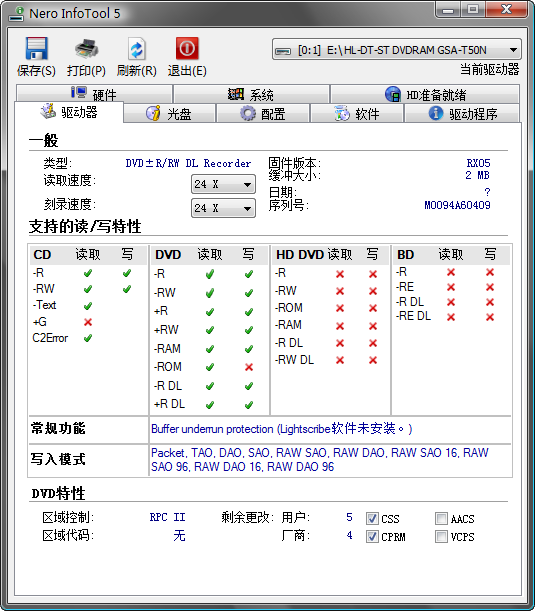Select the active 驱动器 (Drive) tab
Screen dimensions: 535x611
[69, 112]
